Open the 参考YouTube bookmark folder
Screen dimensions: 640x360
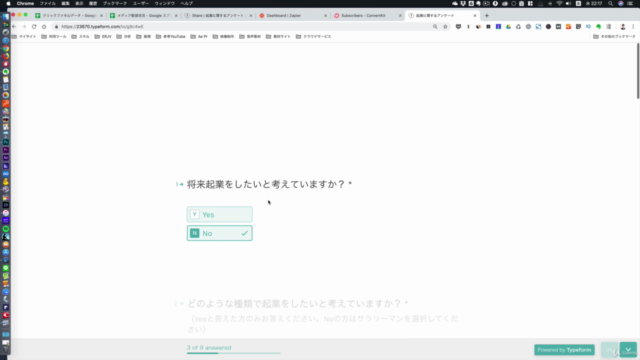point(171,36)
